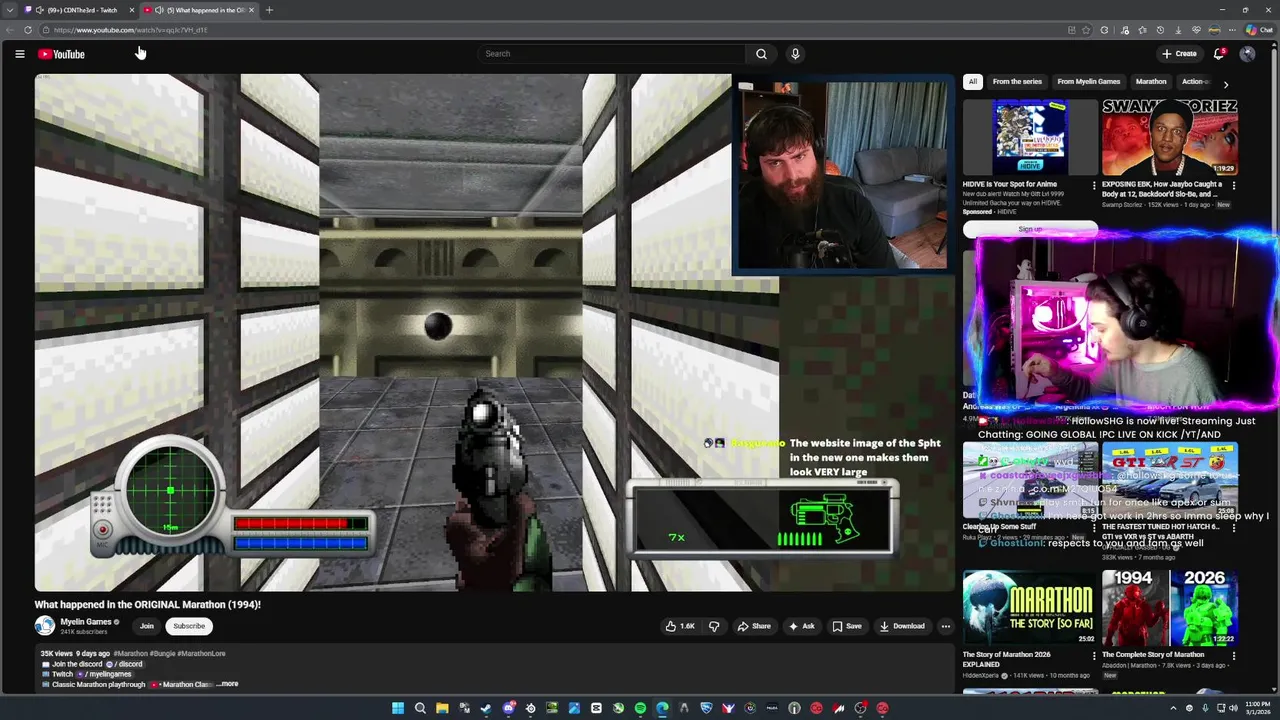The width and height of the screenshot is (1280, 720).
Task: Open the account avatar menu
Action: (x=1247, y=54)
